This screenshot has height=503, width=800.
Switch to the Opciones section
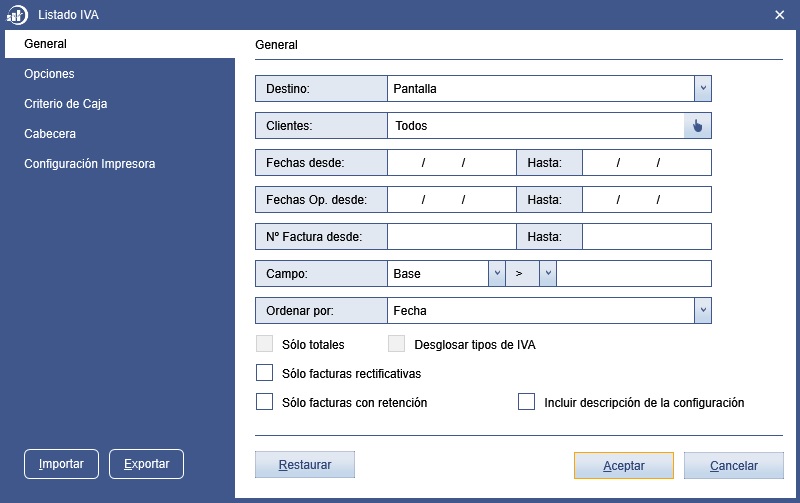click(x=49, y=74)
